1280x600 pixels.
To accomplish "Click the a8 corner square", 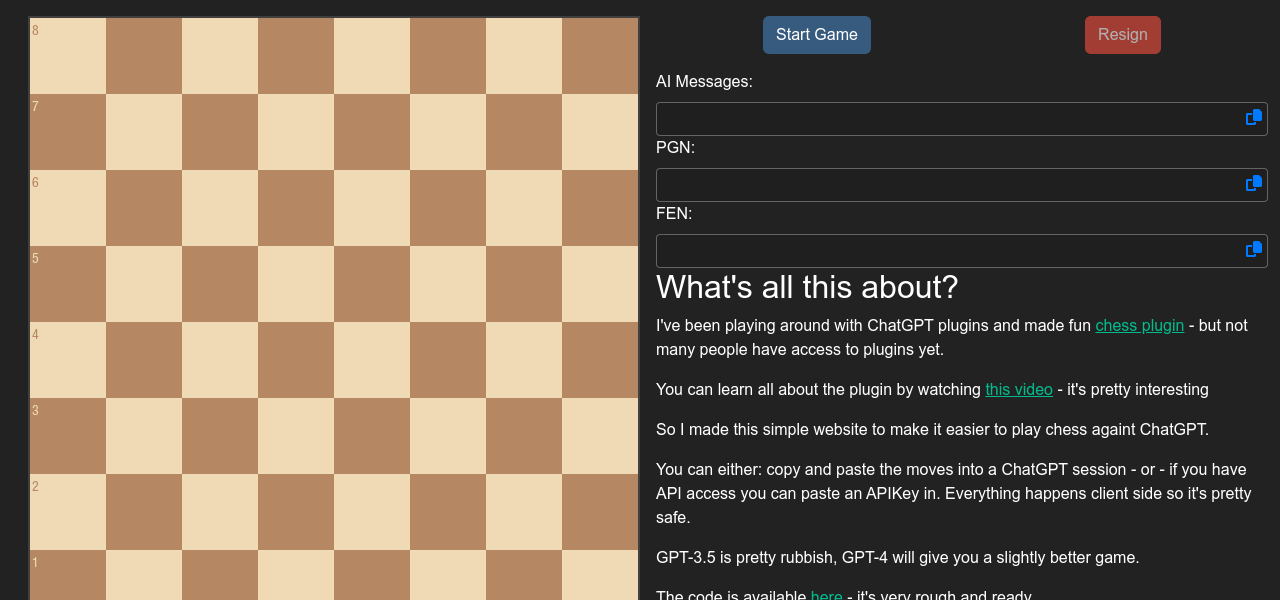I will (68, 56).
